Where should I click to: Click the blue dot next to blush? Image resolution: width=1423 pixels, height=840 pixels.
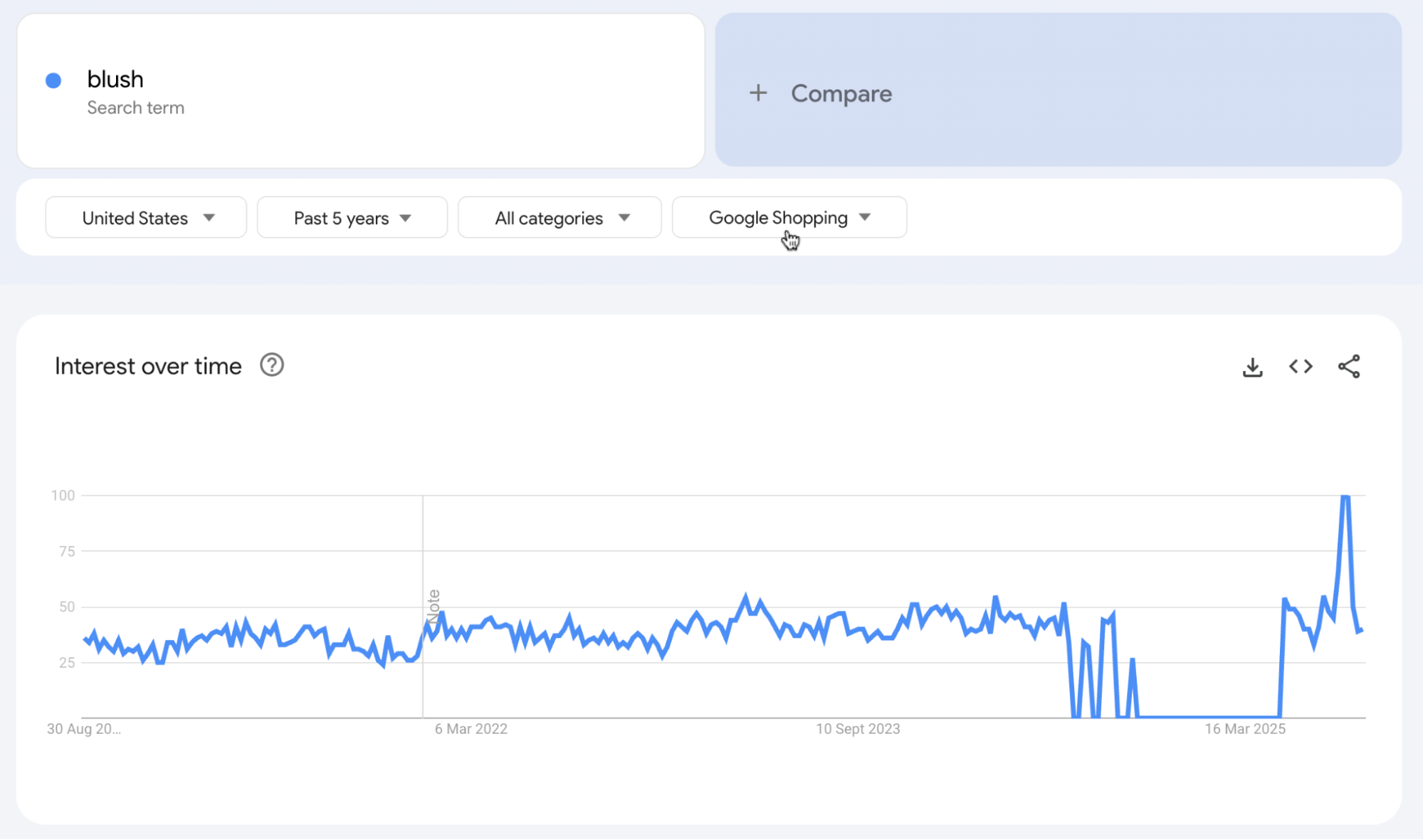(53, 80)
